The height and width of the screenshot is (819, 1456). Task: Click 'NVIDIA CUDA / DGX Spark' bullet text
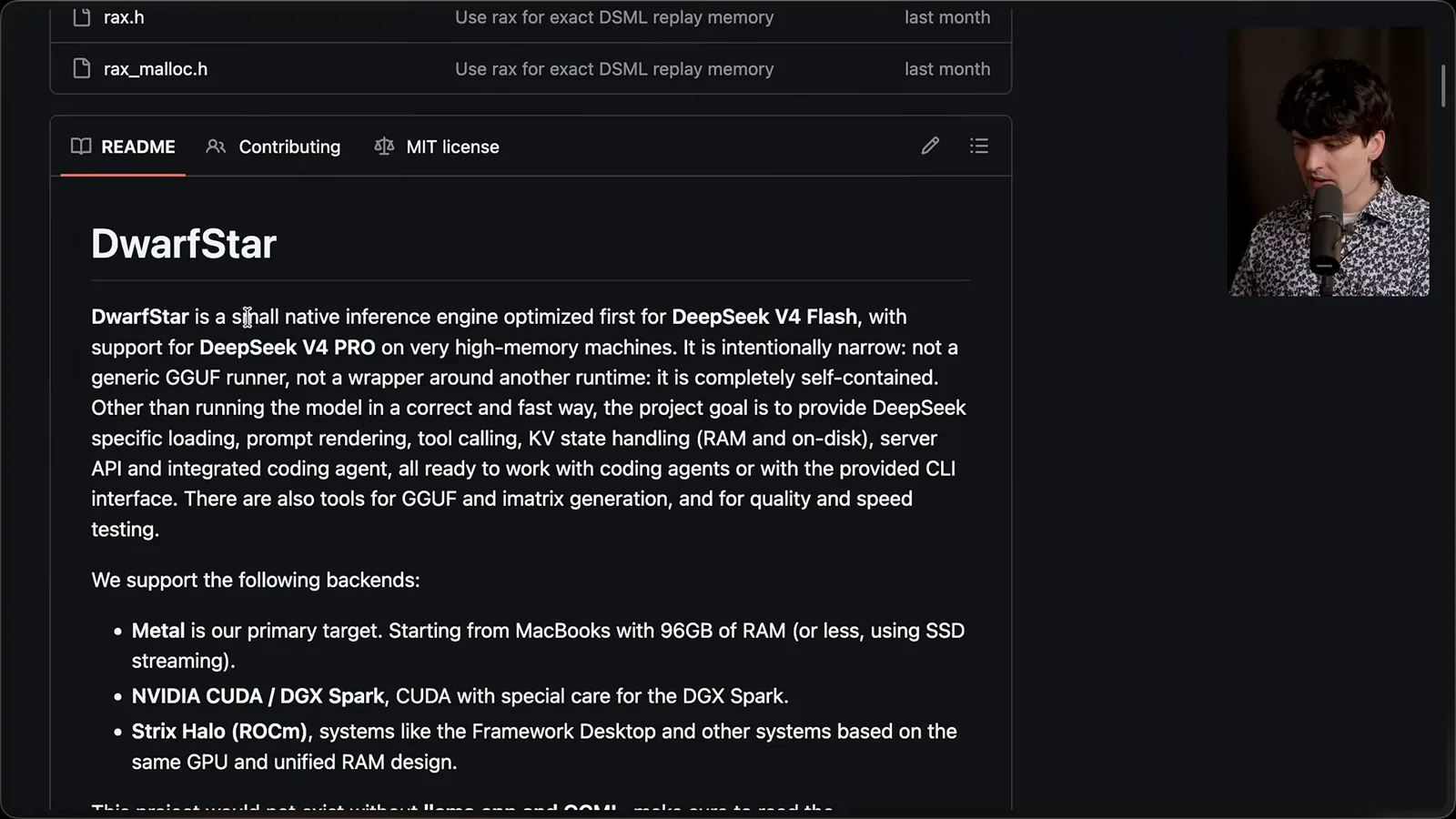click(x=258, y=696)
